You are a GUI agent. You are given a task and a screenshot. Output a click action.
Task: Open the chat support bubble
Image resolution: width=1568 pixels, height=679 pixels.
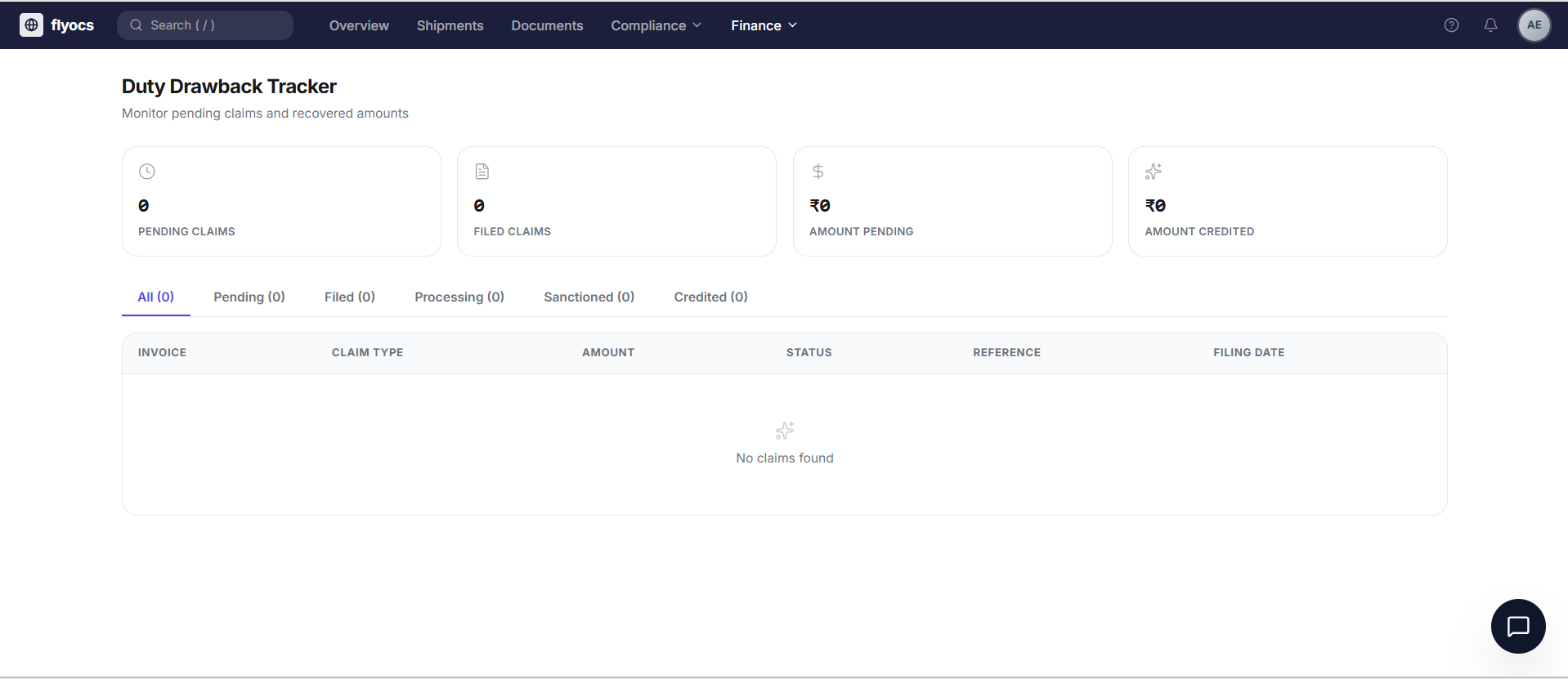coord(1517,626)
